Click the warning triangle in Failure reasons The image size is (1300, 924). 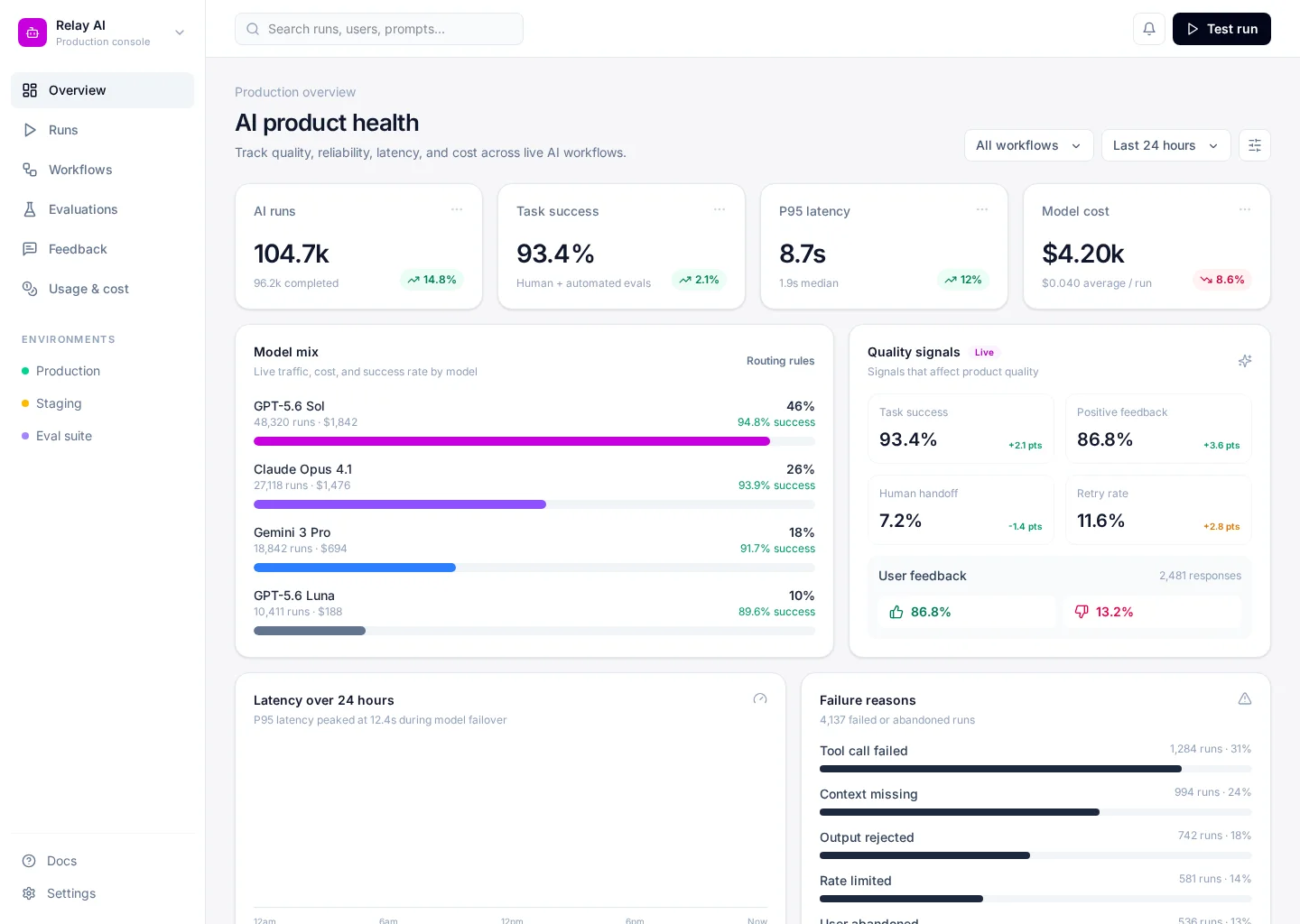pyautogui.click(x=1245, y=699)
